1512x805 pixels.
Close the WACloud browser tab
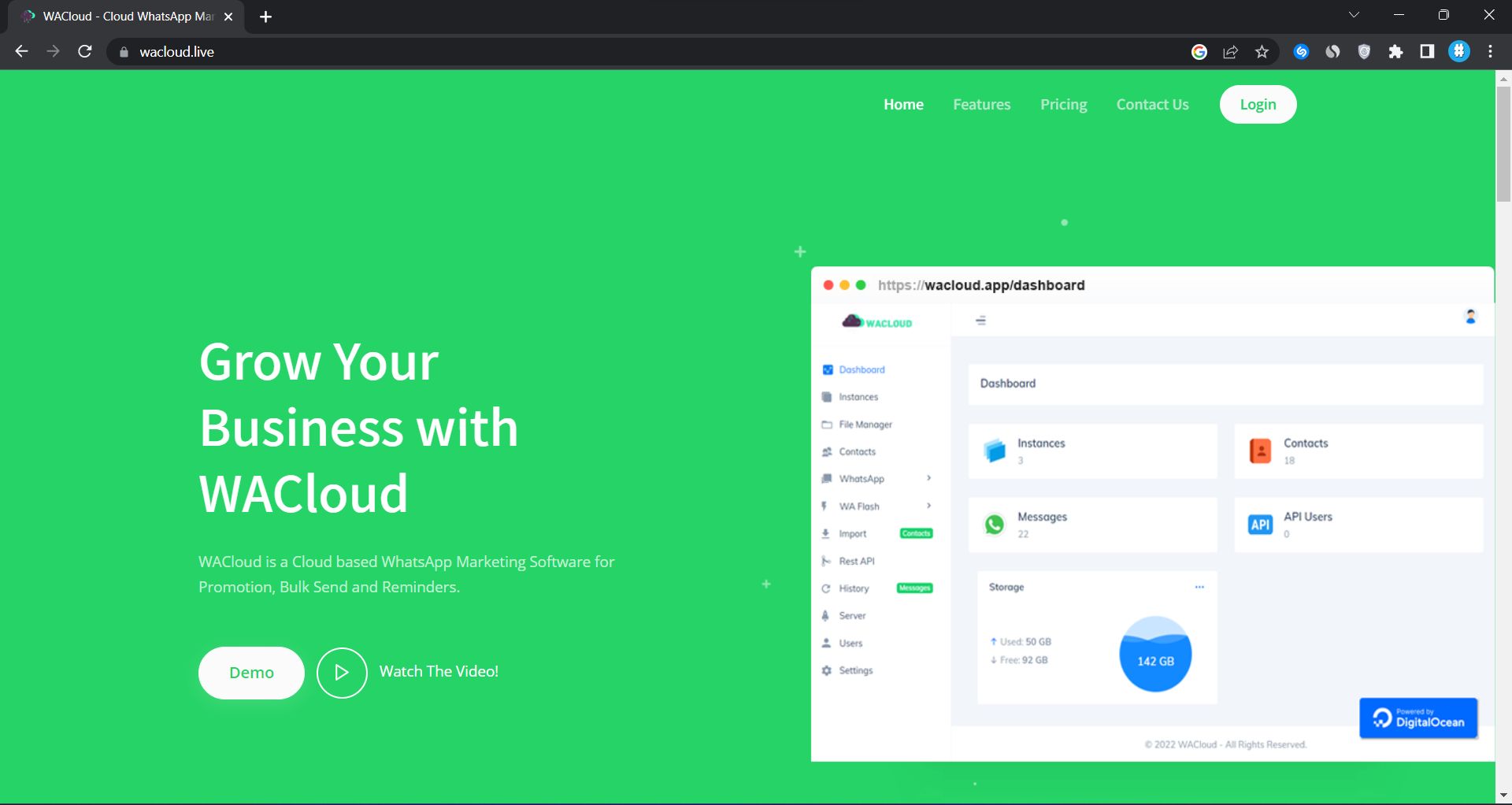(x=228, y=17)
